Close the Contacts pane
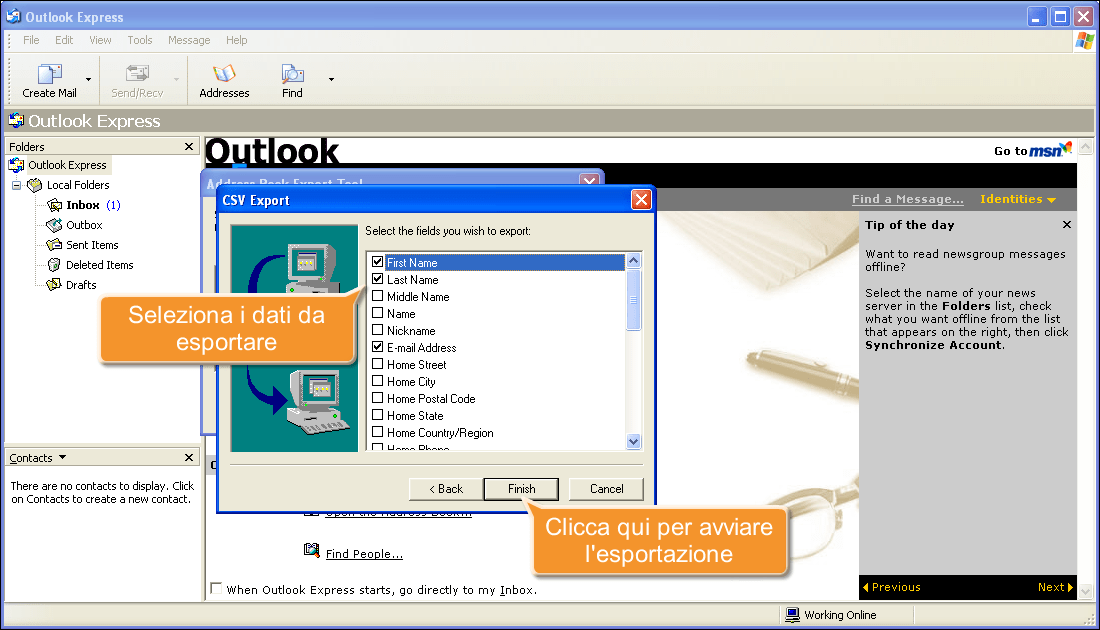The width and height of the screenshot is (1100, 630). [x=189, y=457]
